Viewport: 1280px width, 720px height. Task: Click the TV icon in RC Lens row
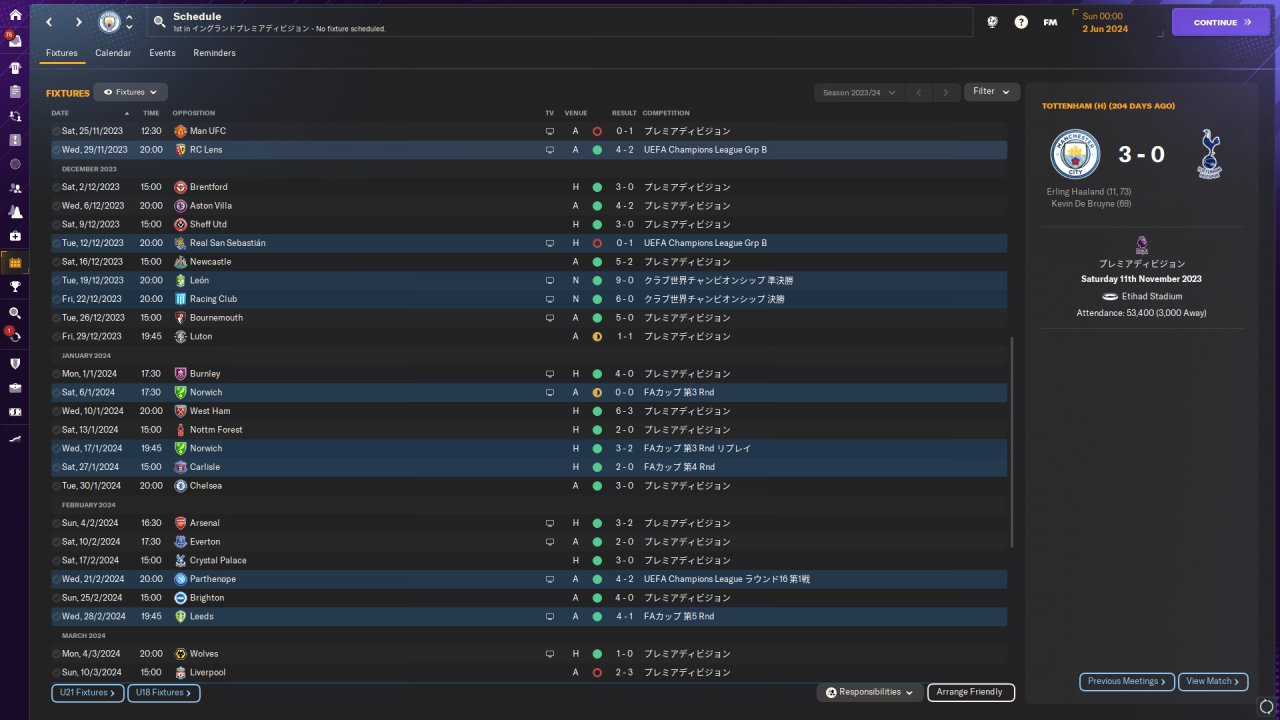pyautogui.click(x=549, y=150)
